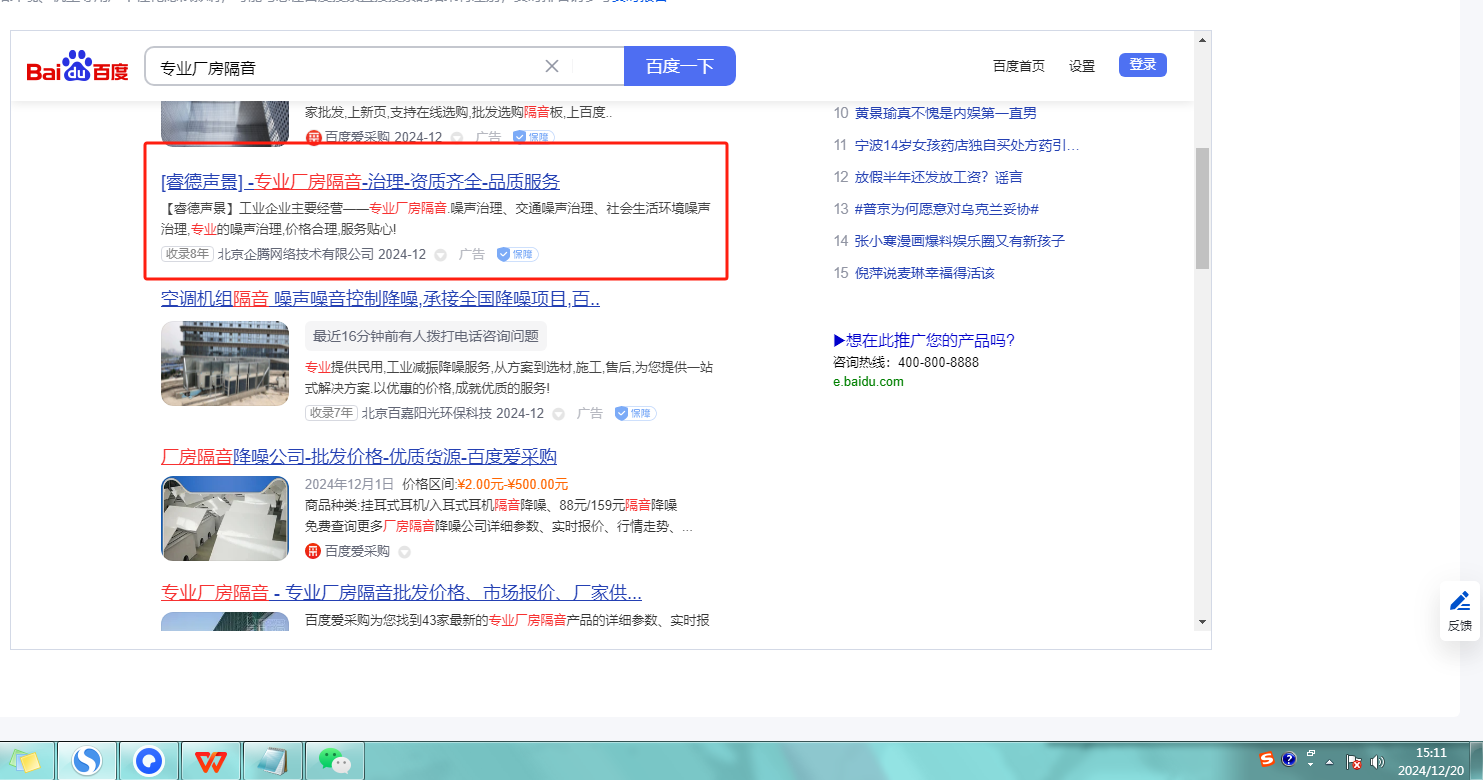
Task: Click the search input containing 专业厂房隔音
Action: 340,67
